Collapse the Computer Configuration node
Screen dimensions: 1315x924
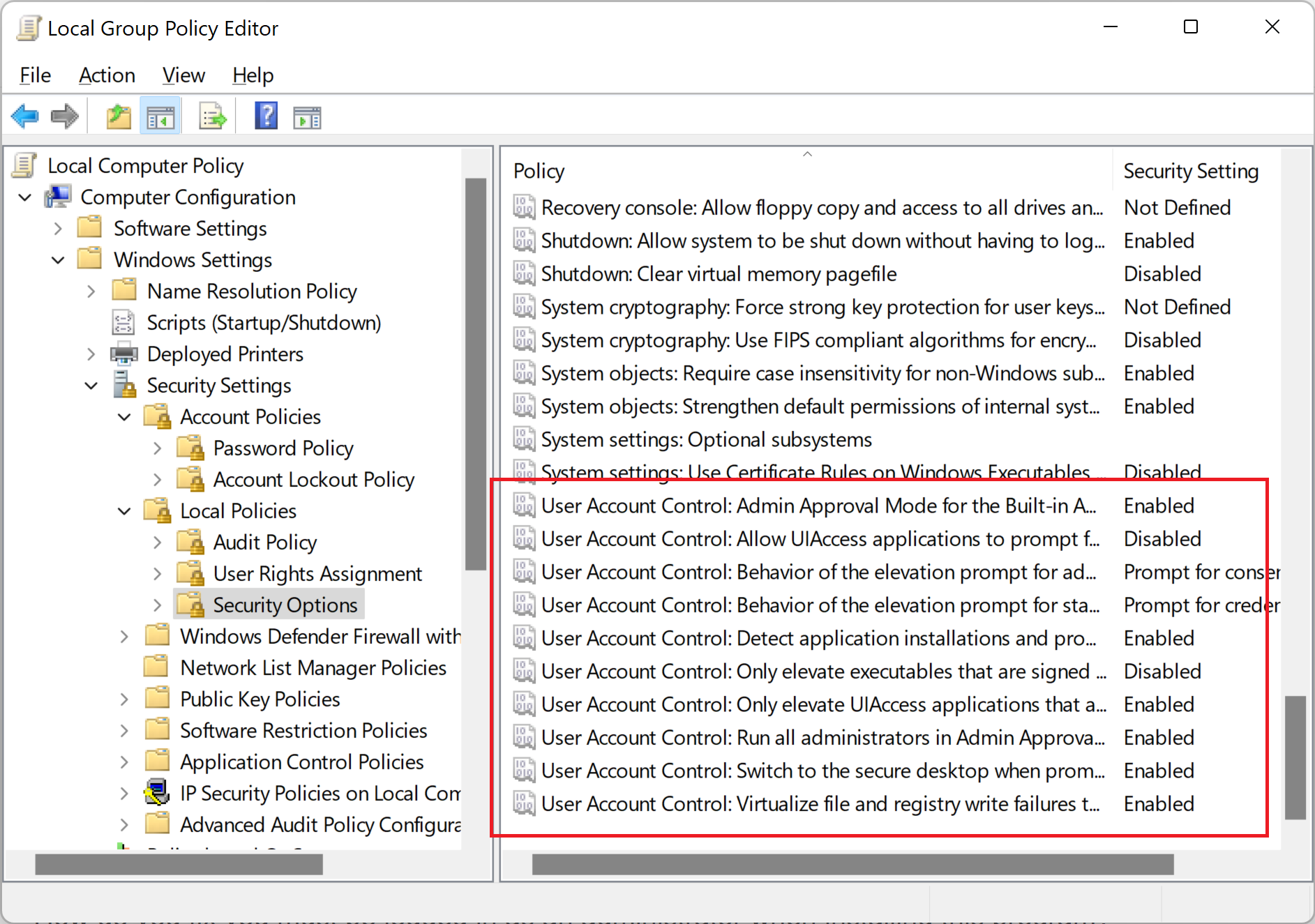[x=24, y=197]
